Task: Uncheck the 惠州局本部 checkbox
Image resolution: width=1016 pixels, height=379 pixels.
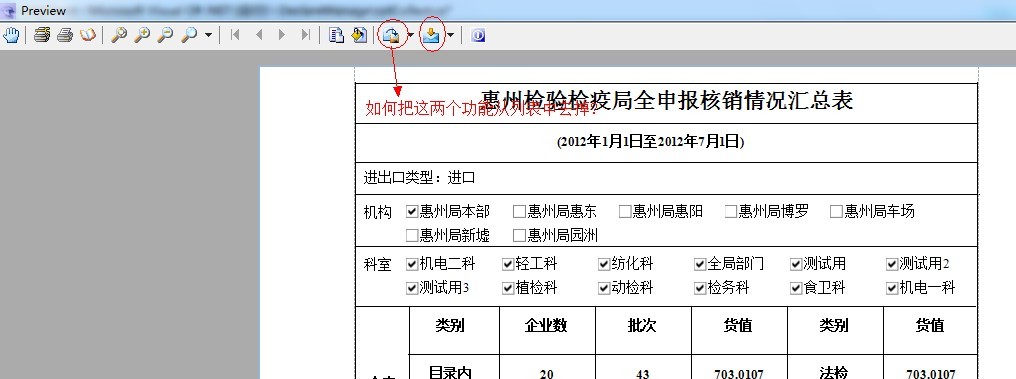Action: [x=411, y=211]
